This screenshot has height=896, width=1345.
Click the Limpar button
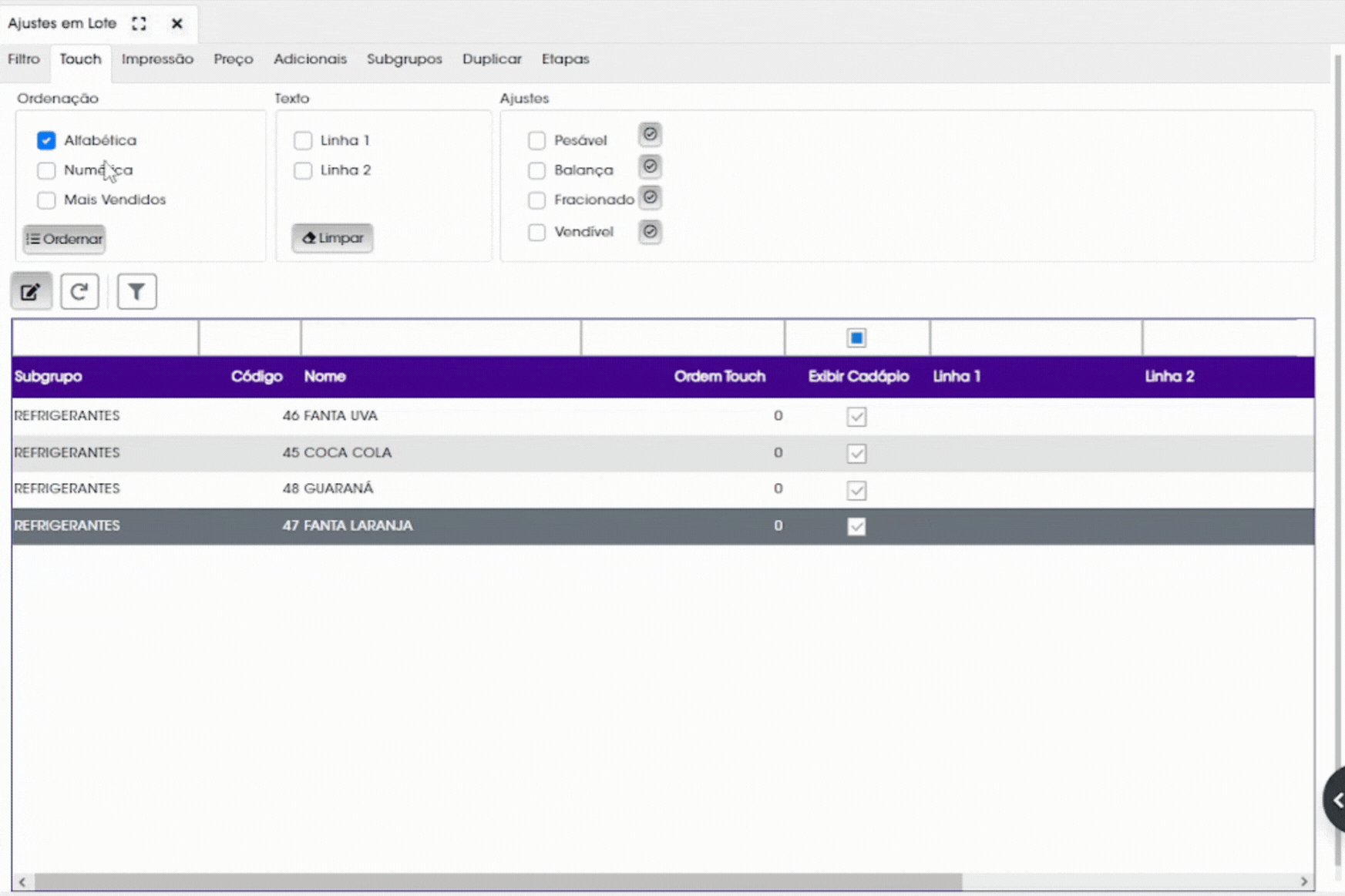point(332,237)
